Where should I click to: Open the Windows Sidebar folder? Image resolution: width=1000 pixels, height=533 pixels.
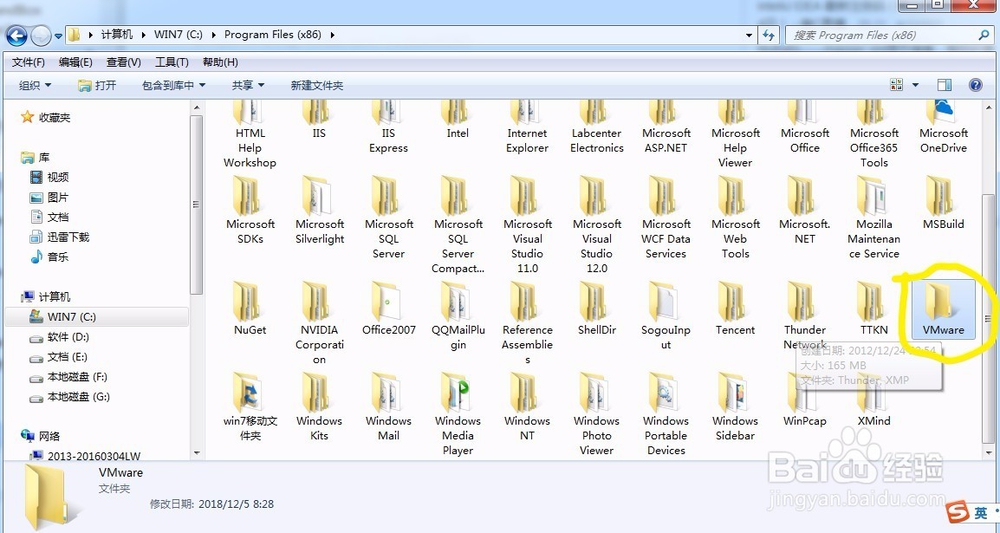point(735,408)
